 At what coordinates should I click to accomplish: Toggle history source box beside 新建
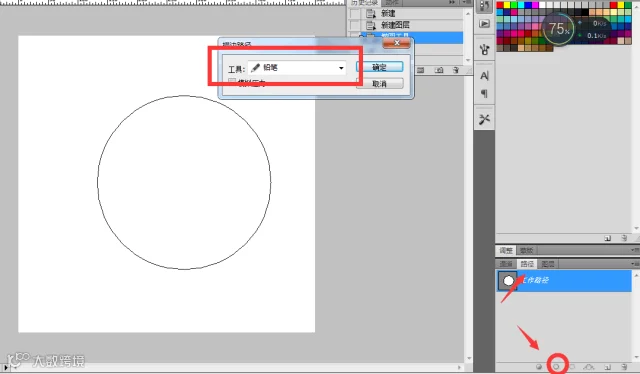[355, 14]
